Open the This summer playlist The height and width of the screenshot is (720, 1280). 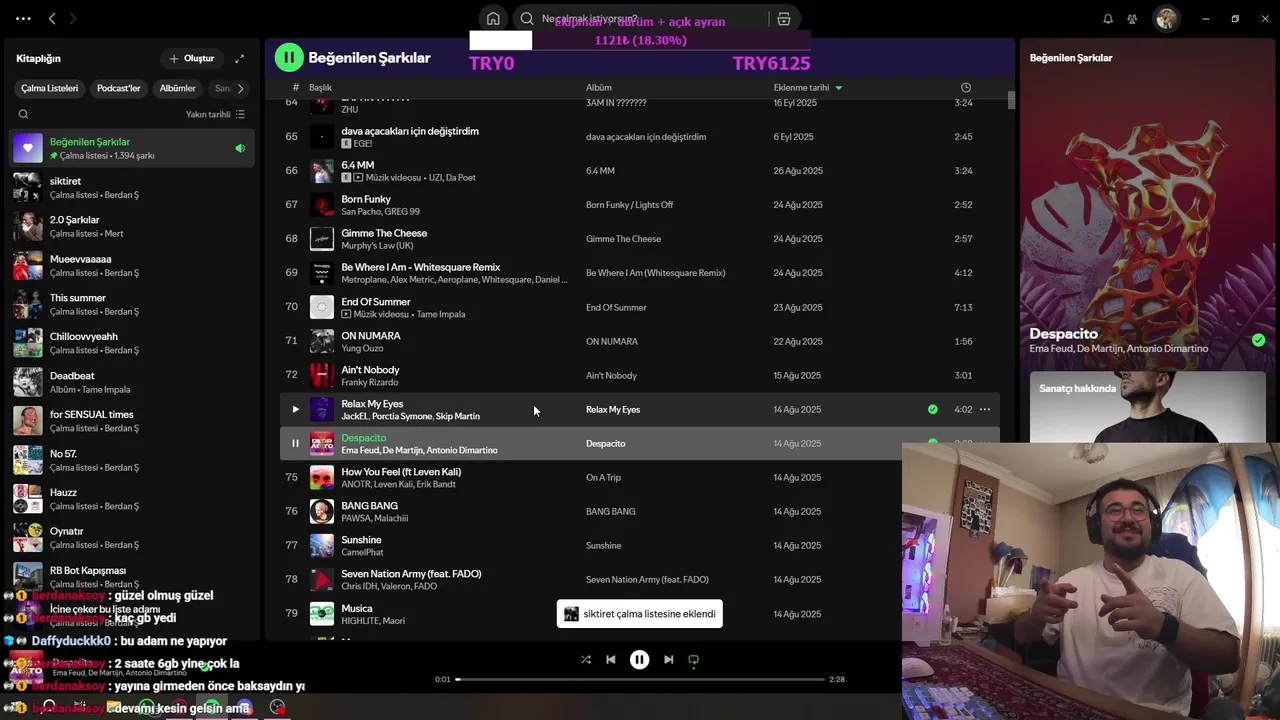tap(132, 304)
